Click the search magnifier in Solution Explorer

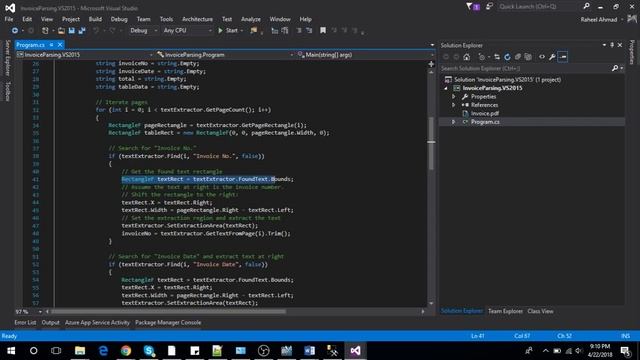615,68
